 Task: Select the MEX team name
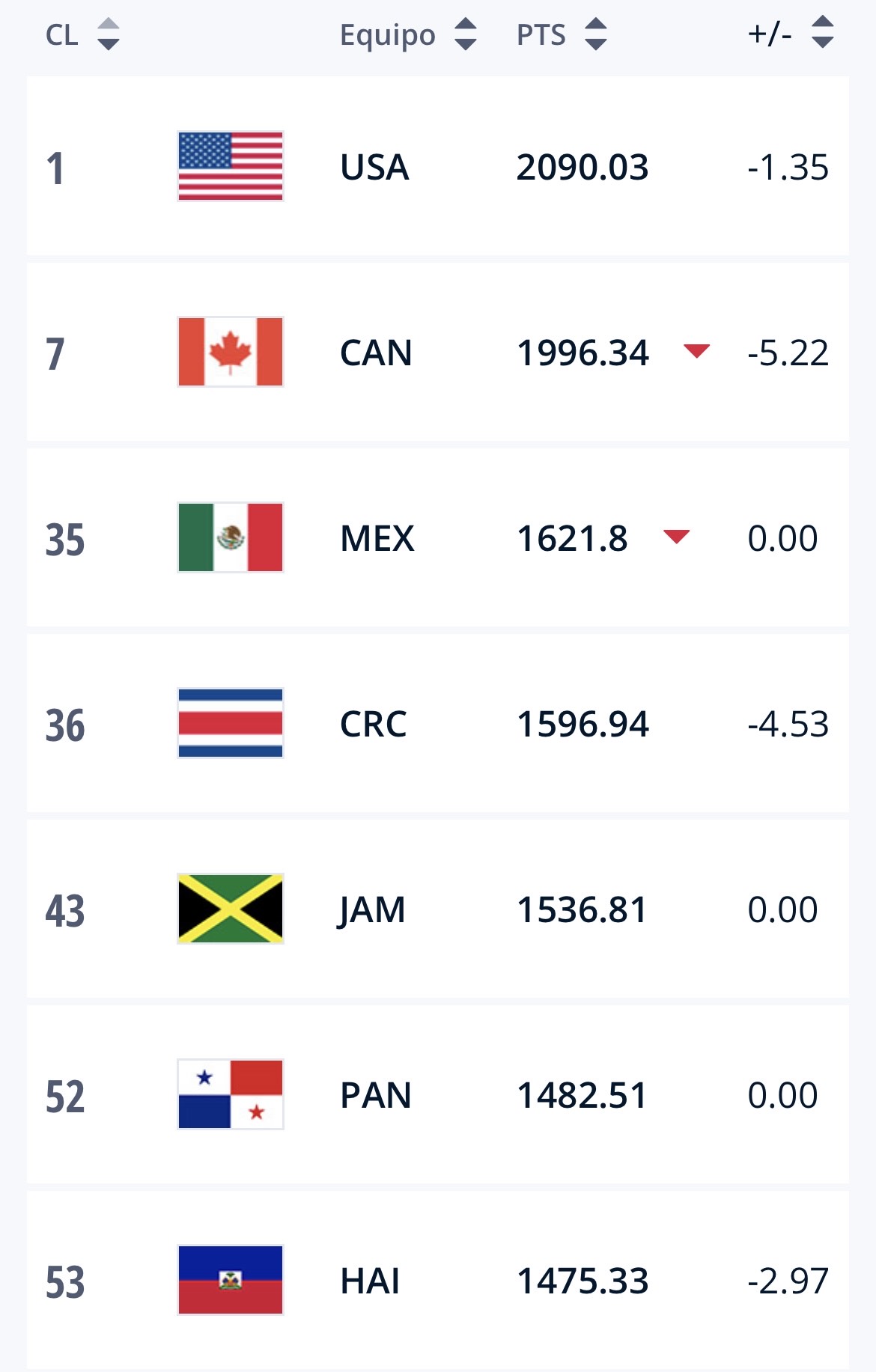tap(377, 538)
